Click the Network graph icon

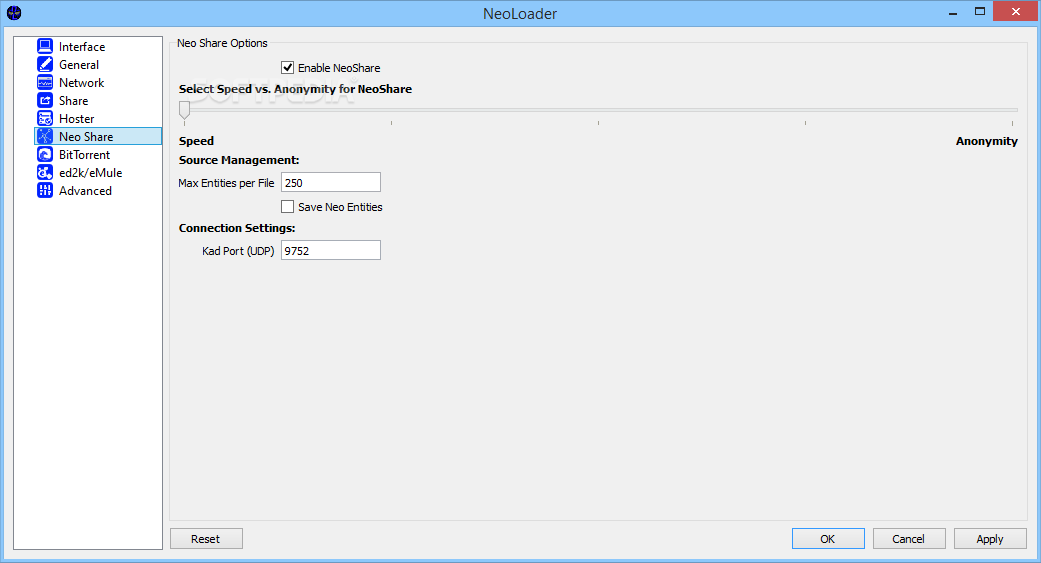[x=44, y=82]
